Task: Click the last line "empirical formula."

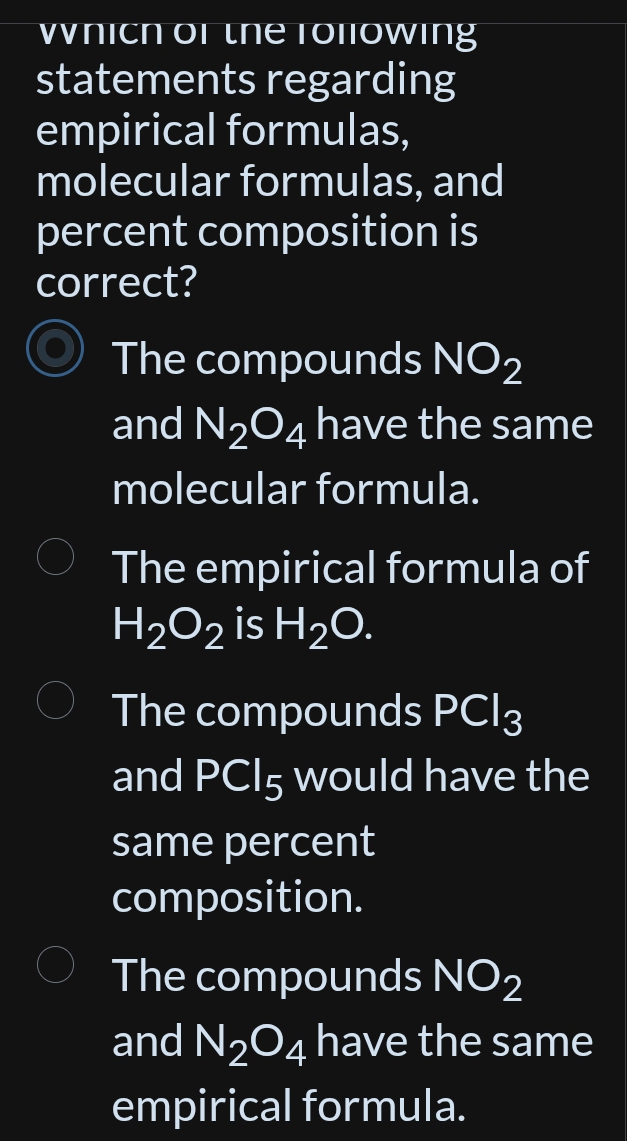Action: pyautogui.click(x=288, y=1105)
